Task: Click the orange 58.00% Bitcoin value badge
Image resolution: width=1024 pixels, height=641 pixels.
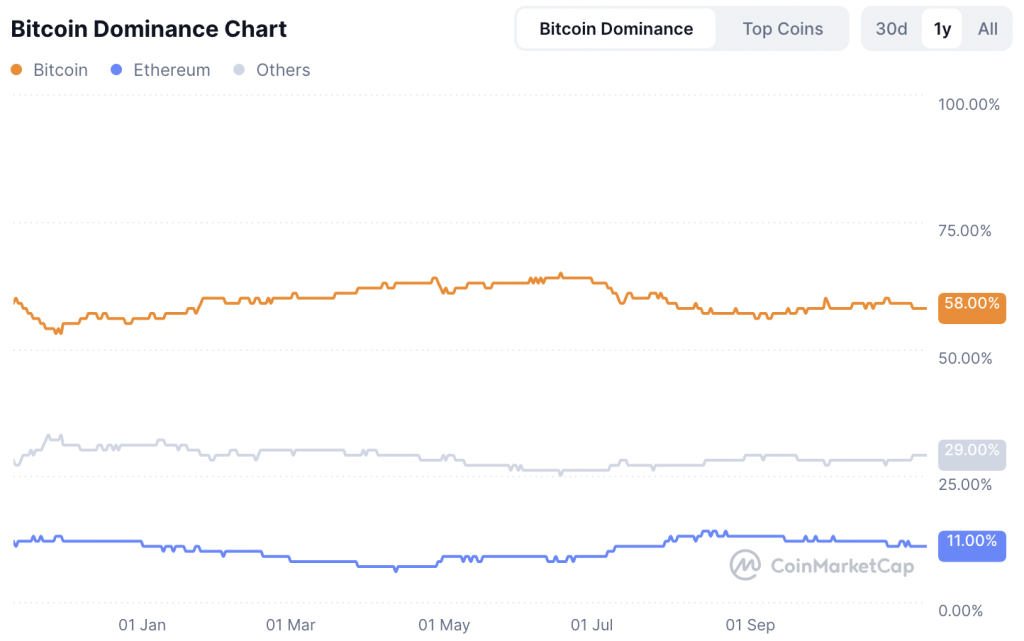Action: (x=972, y=304)
